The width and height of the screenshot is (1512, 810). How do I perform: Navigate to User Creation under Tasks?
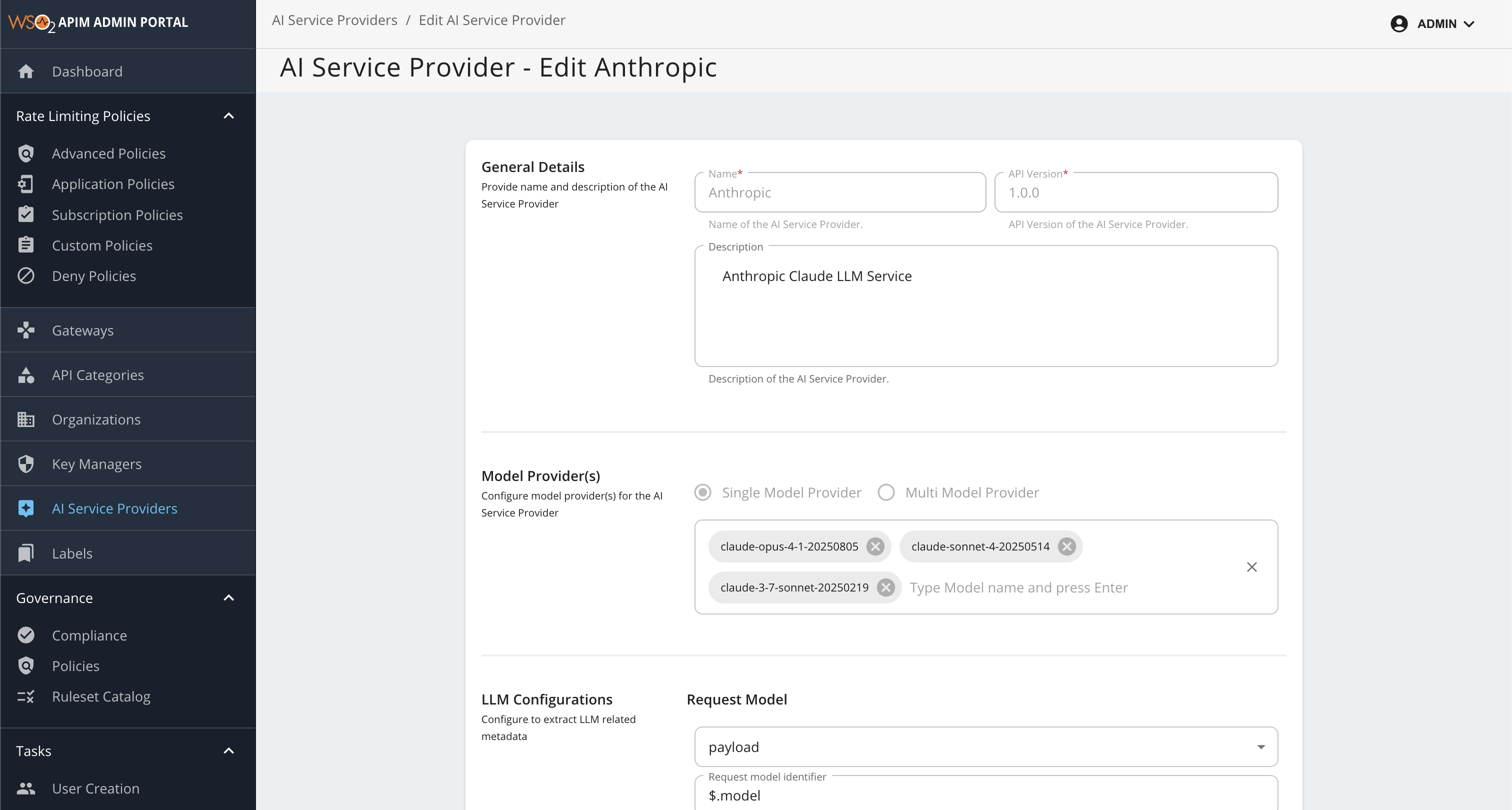click(95, 788)
